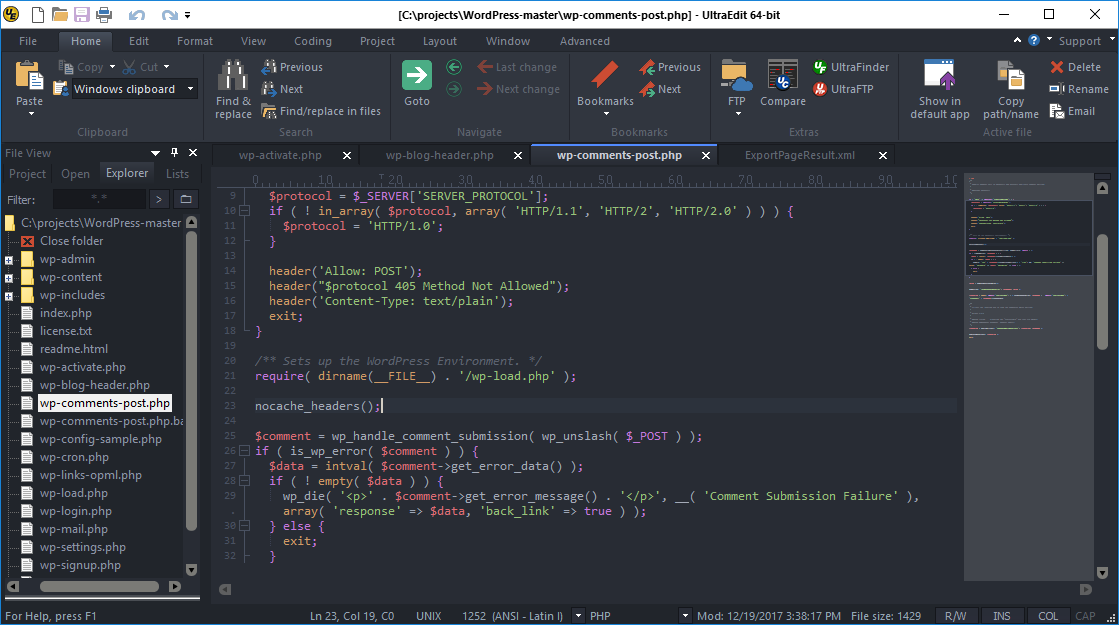Open the Coding ribbon tab
Viewport: 1119px width, 625px height.
tap(313, 41)
